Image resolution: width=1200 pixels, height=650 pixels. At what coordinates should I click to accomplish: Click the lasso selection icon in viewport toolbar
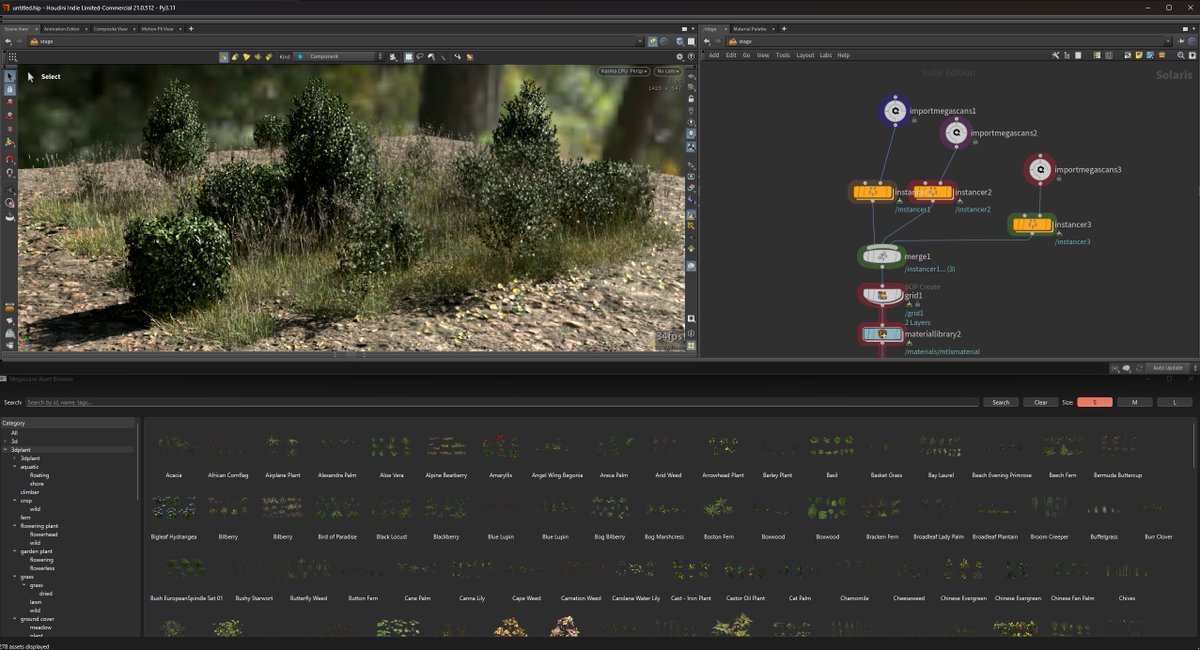tap(420, 56)
